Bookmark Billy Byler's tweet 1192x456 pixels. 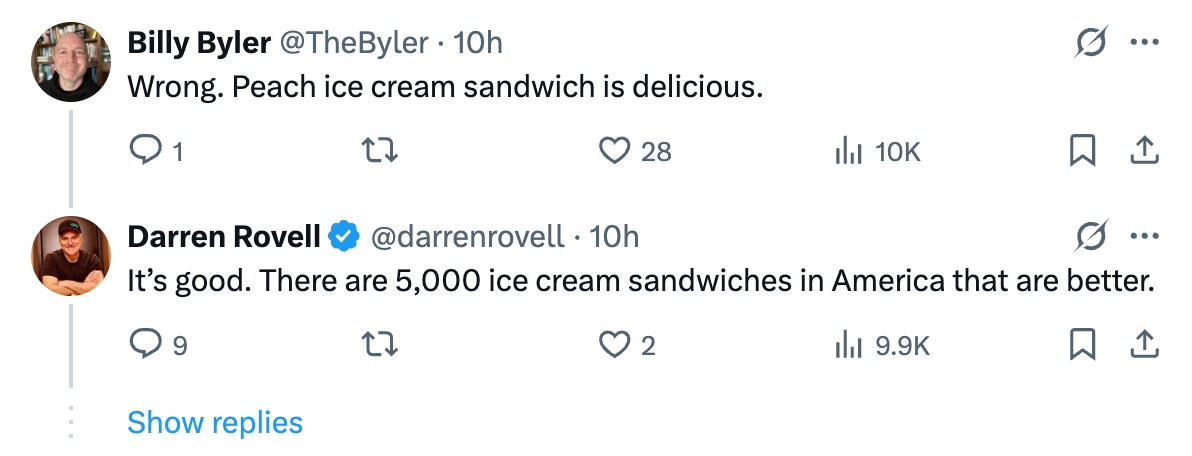click(x=1082, y=151)
